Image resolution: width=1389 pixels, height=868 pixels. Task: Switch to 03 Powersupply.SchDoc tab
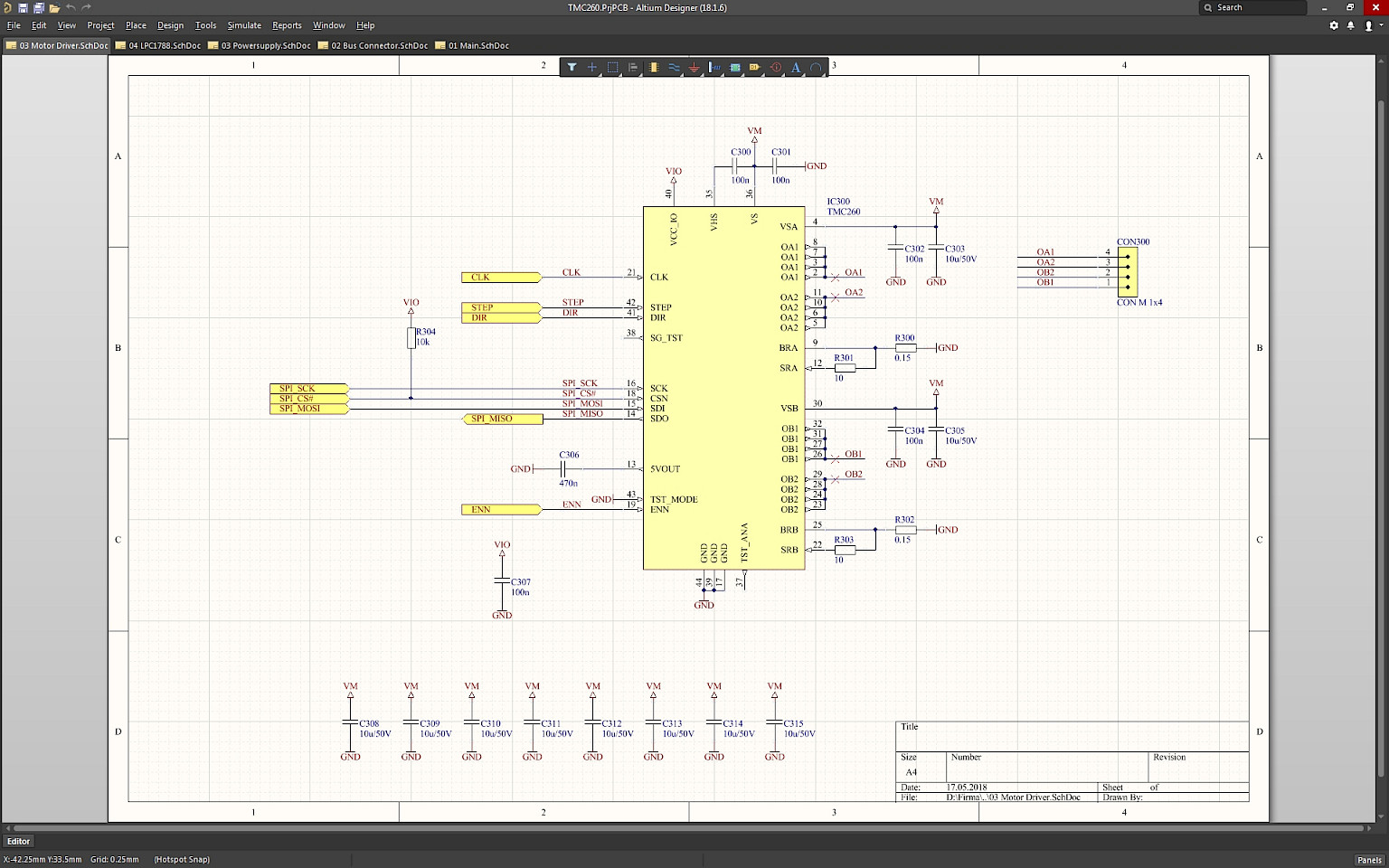(x=260, y=45)
